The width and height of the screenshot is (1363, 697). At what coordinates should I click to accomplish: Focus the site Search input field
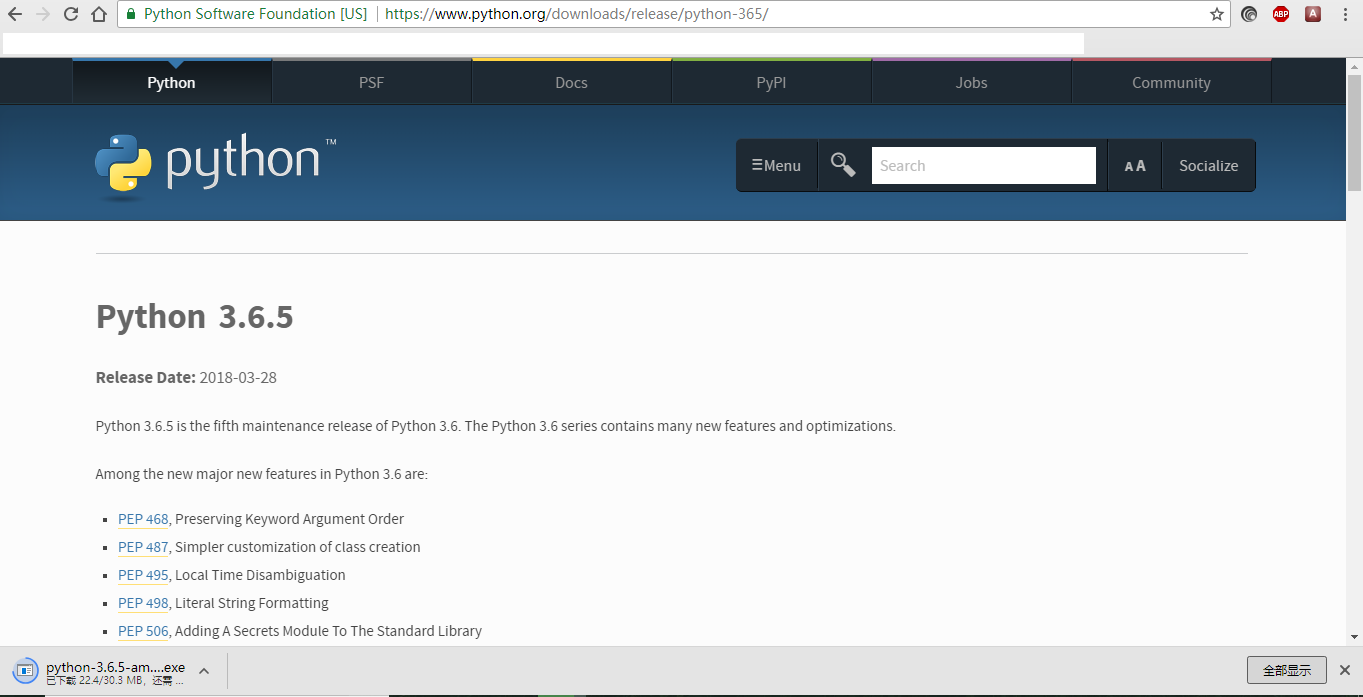983,166
